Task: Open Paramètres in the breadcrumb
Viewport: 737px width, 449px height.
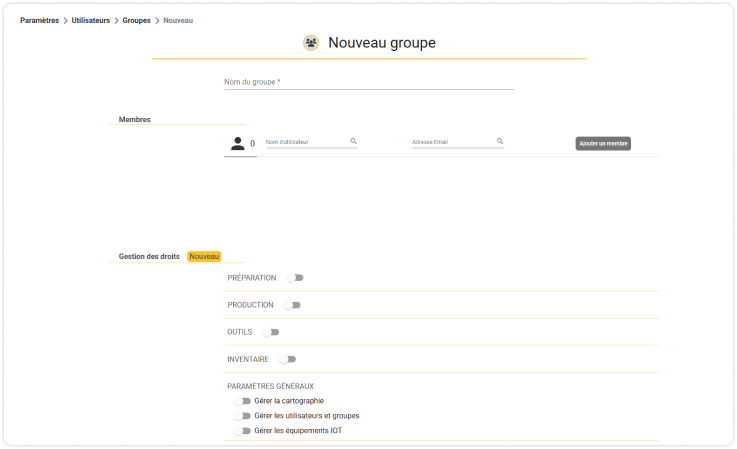Action: (39, 20)
